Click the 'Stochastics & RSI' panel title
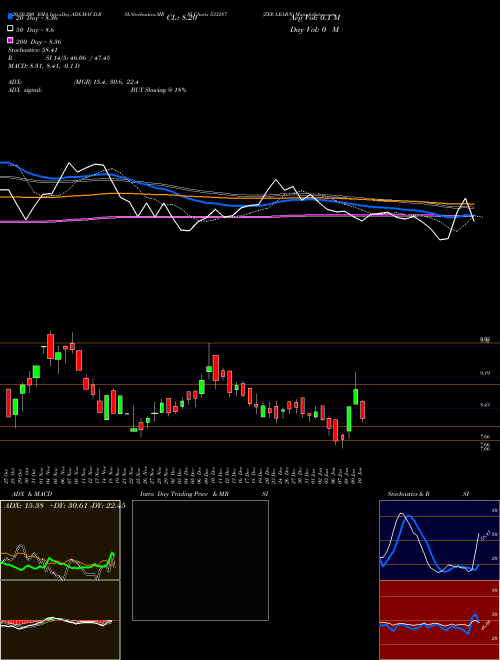Image resolution: width=500 pixels, height=660 pixels. tap(428, 494)
